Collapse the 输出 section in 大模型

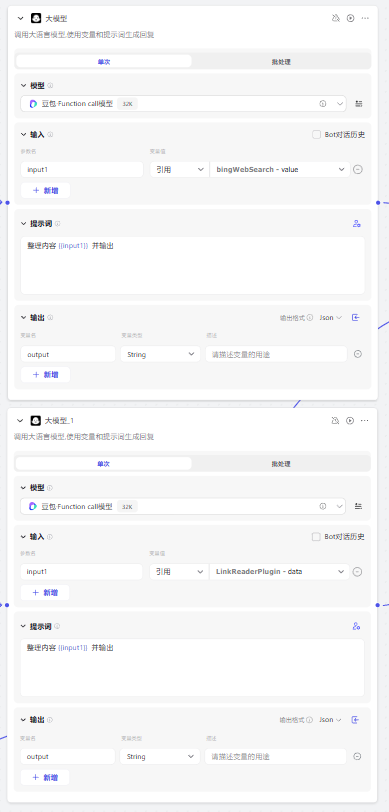click(x=23, y=317)
